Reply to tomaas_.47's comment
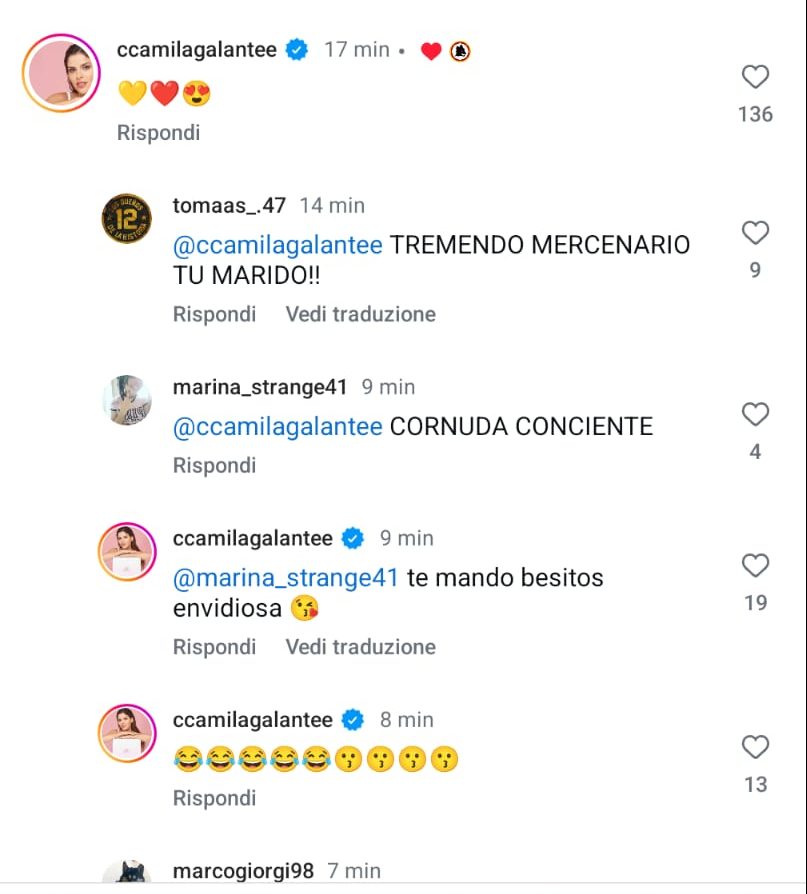The height and width of the screenshot is (894, 807). (214, 314)
